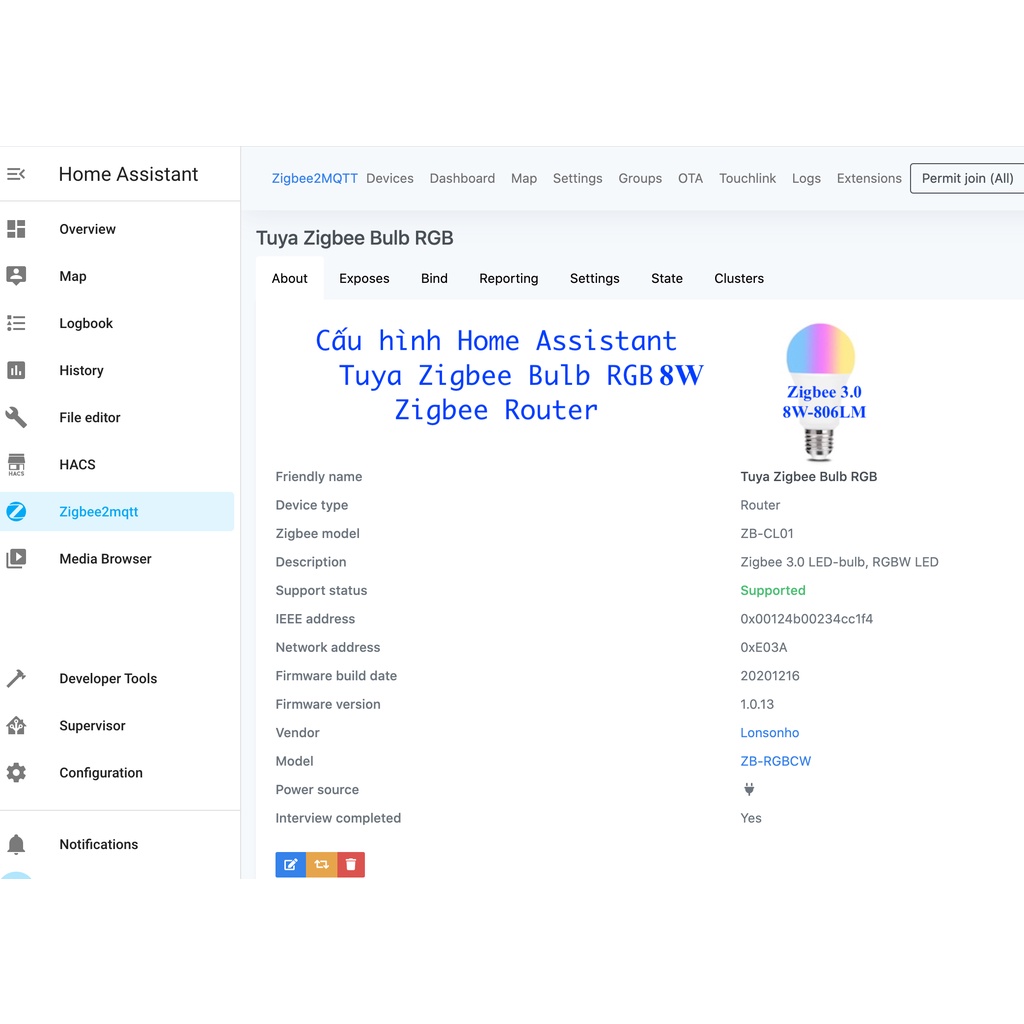Viewport: 1024px width, 1024px height.
Task: Click the Notifications bell icon
Action: click(16, 844)
